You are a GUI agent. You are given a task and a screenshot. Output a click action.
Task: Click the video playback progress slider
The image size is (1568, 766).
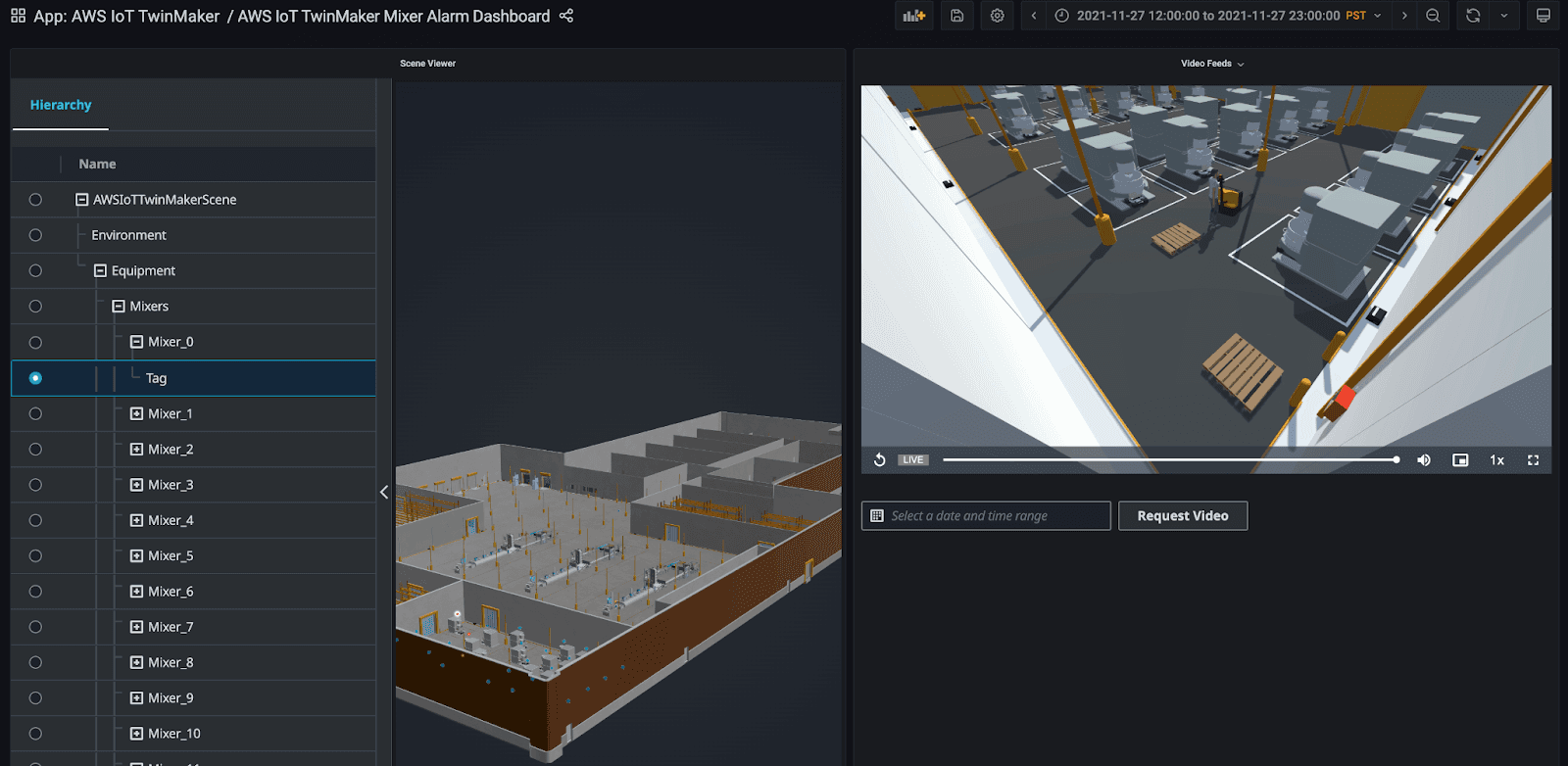coord(1169,459)
